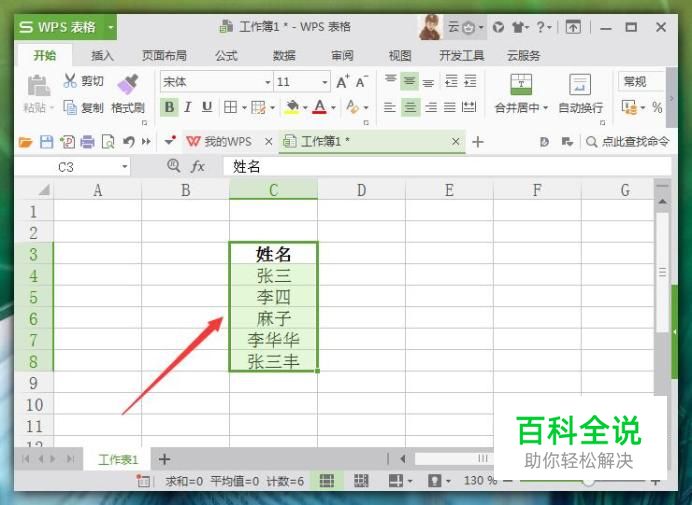Toggle Italic formatting
This screenshot has width=692, height=505.
pyautogui.click(x=188, y=107)
